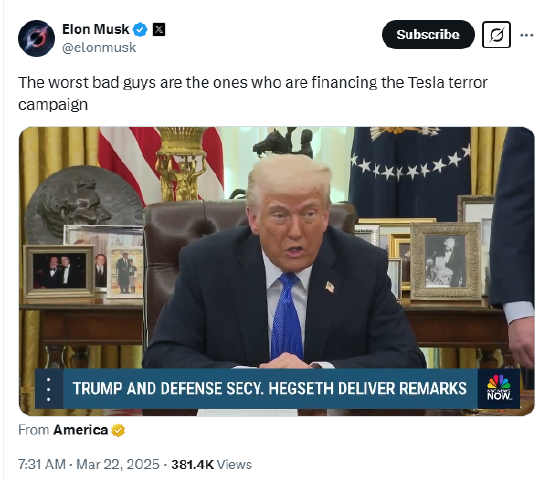This screenshot has width=550, height=482.
Task: Open Grok explain-this-post icon
Action: click(496, 34)
